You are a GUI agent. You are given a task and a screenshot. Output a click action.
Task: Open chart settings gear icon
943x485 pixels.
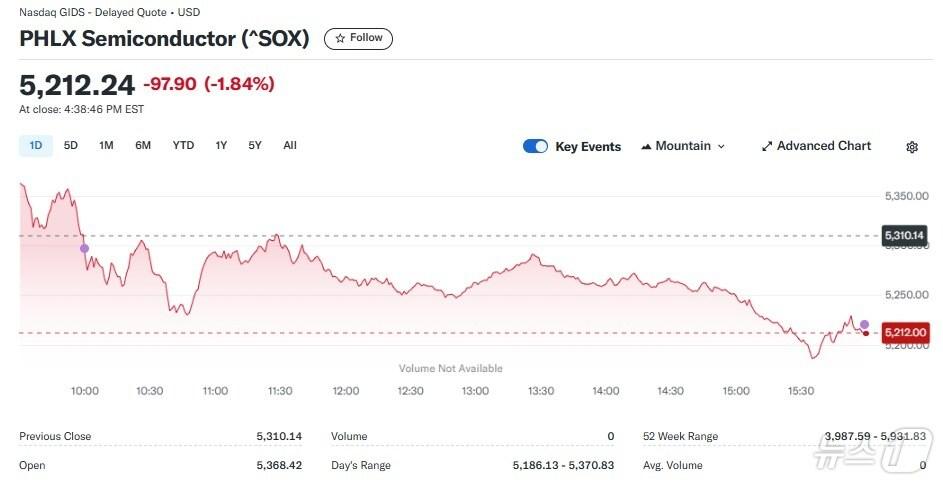[x=912, y=147]
